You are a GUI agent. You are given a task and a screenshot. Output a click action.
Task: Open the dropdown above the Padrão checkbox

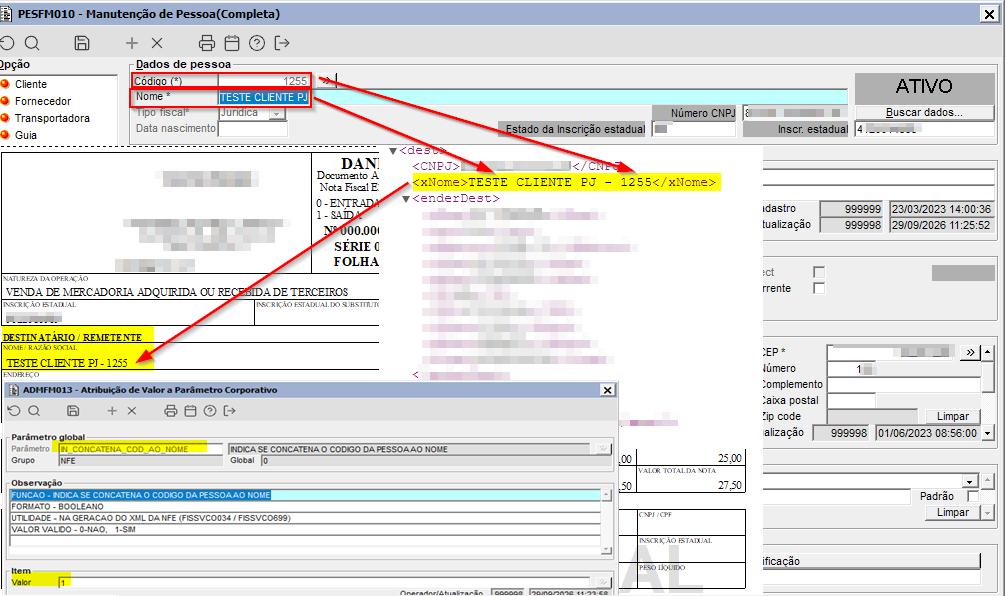tap(969, 481)
